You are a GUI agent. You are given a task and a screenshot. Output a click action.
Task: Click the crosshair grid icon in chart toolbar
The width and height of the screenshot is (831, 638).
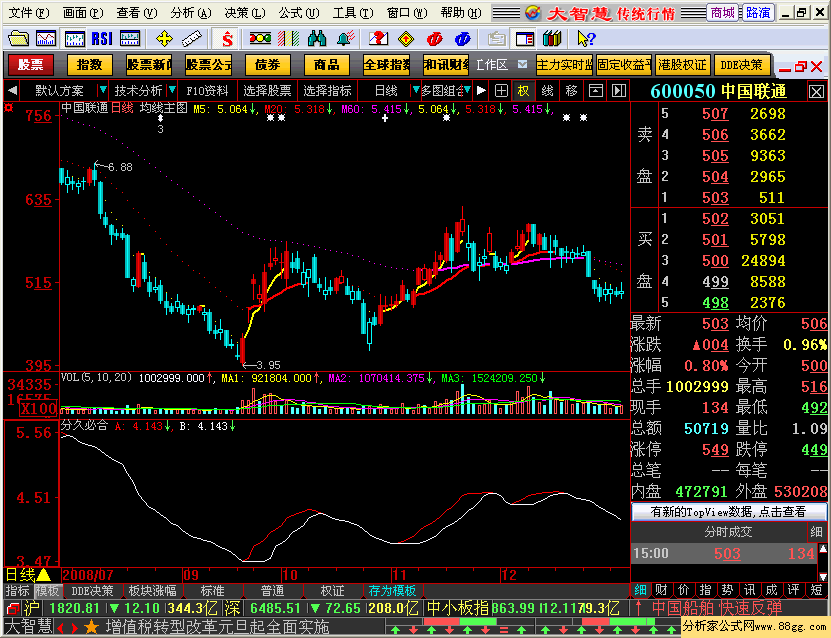(501, 91)
